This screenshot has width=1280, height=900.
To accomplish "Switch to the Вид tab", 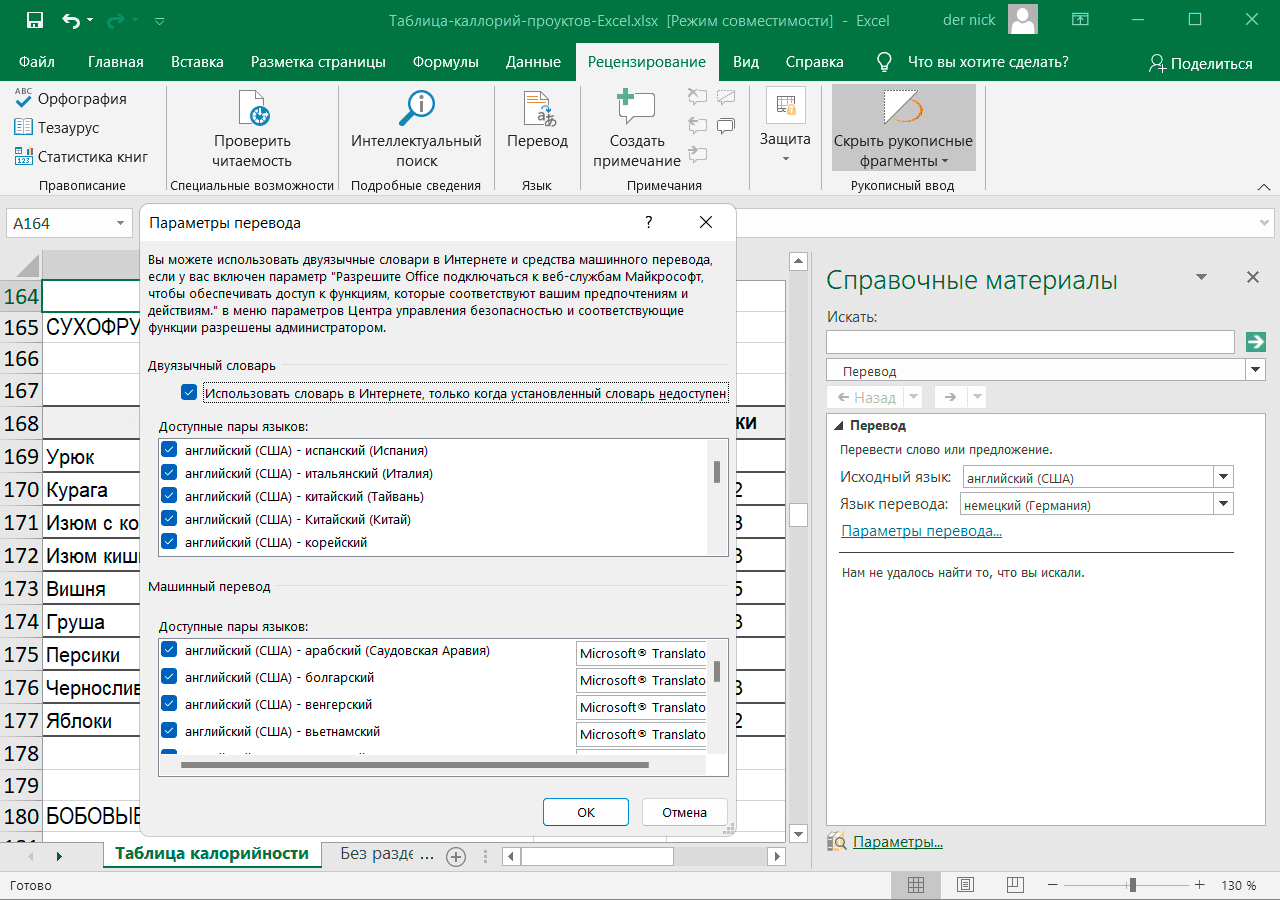I will pos(746,62).
